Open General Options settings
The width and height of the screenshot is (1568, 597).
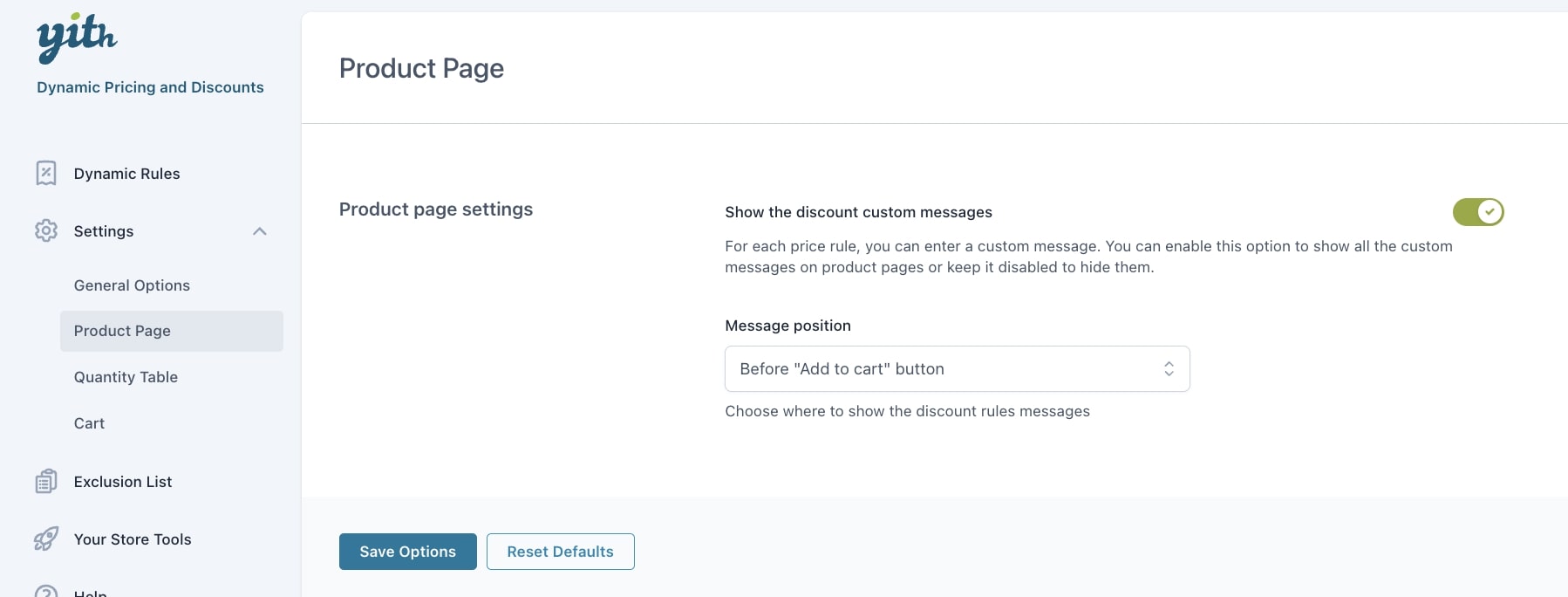coord(132,285)
